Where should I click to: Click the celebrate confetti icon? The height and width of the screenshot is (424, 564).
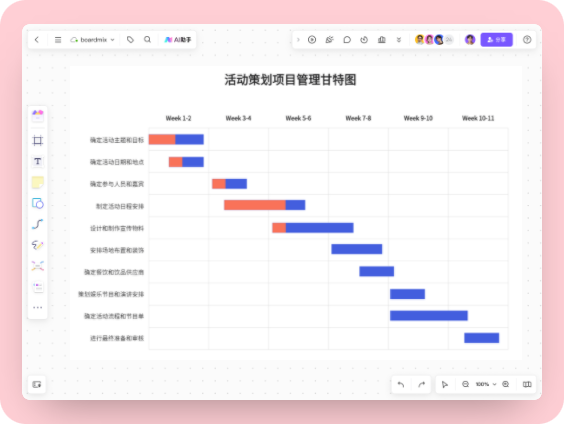329,40
